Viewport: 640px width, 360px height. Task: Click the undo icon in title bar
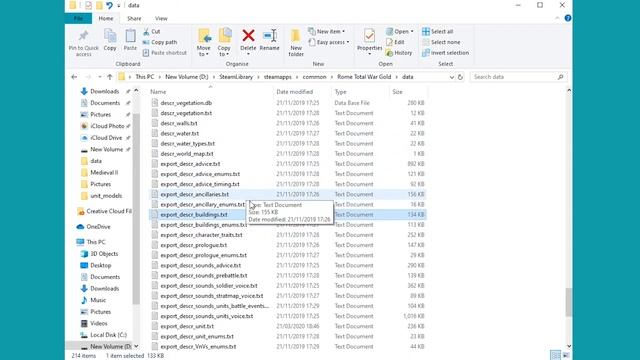[109, 5]
